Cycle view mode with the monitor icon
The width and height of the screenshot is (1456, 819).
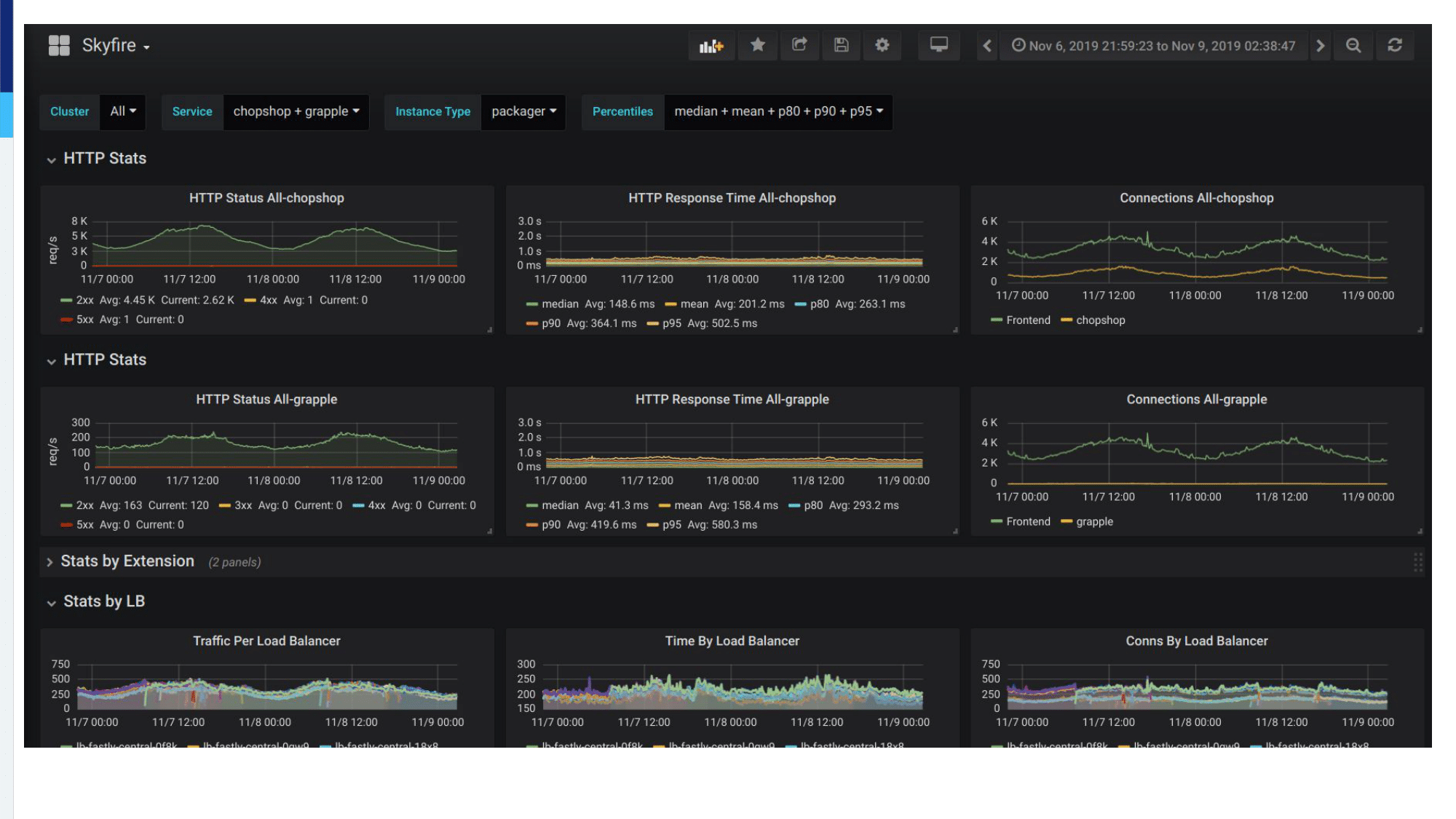tap(939, 45)
